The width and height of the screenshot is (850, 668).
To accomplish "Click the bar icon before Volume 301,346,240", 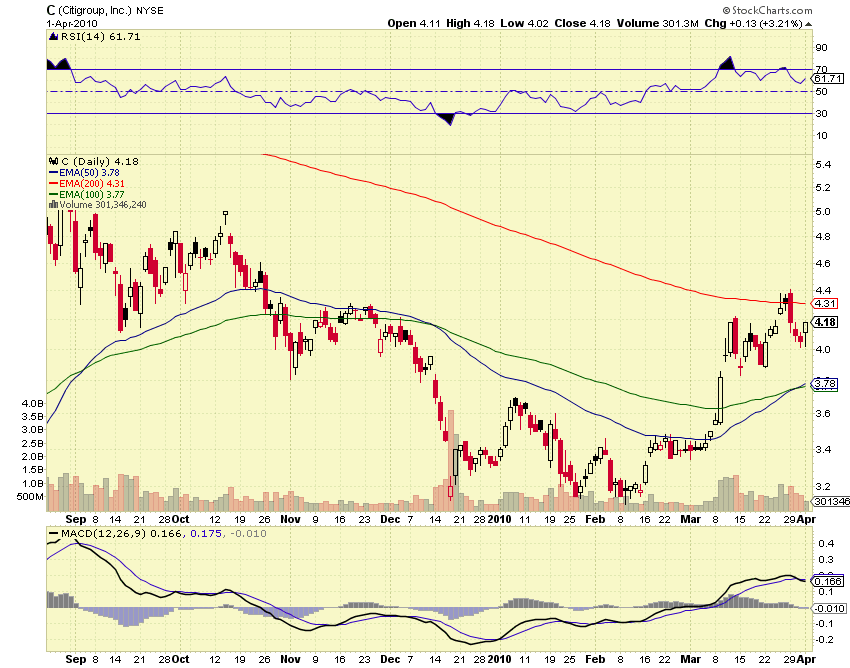I will 53,204.
